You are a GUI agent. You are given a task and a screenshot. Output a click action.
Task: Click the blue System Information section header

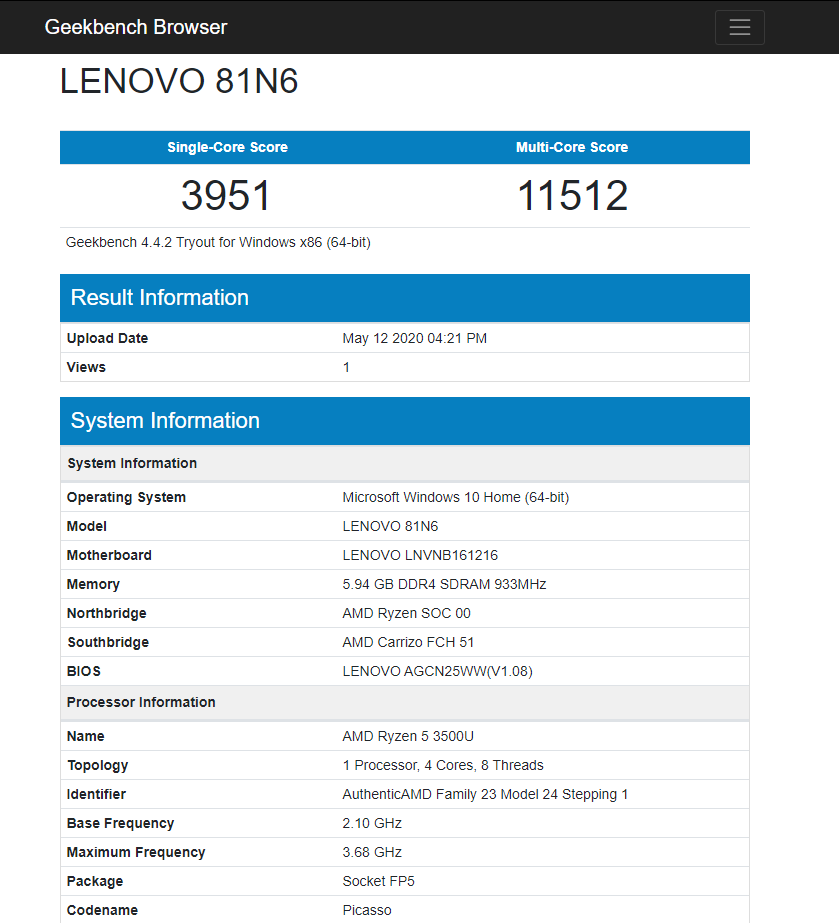(404, 421)
